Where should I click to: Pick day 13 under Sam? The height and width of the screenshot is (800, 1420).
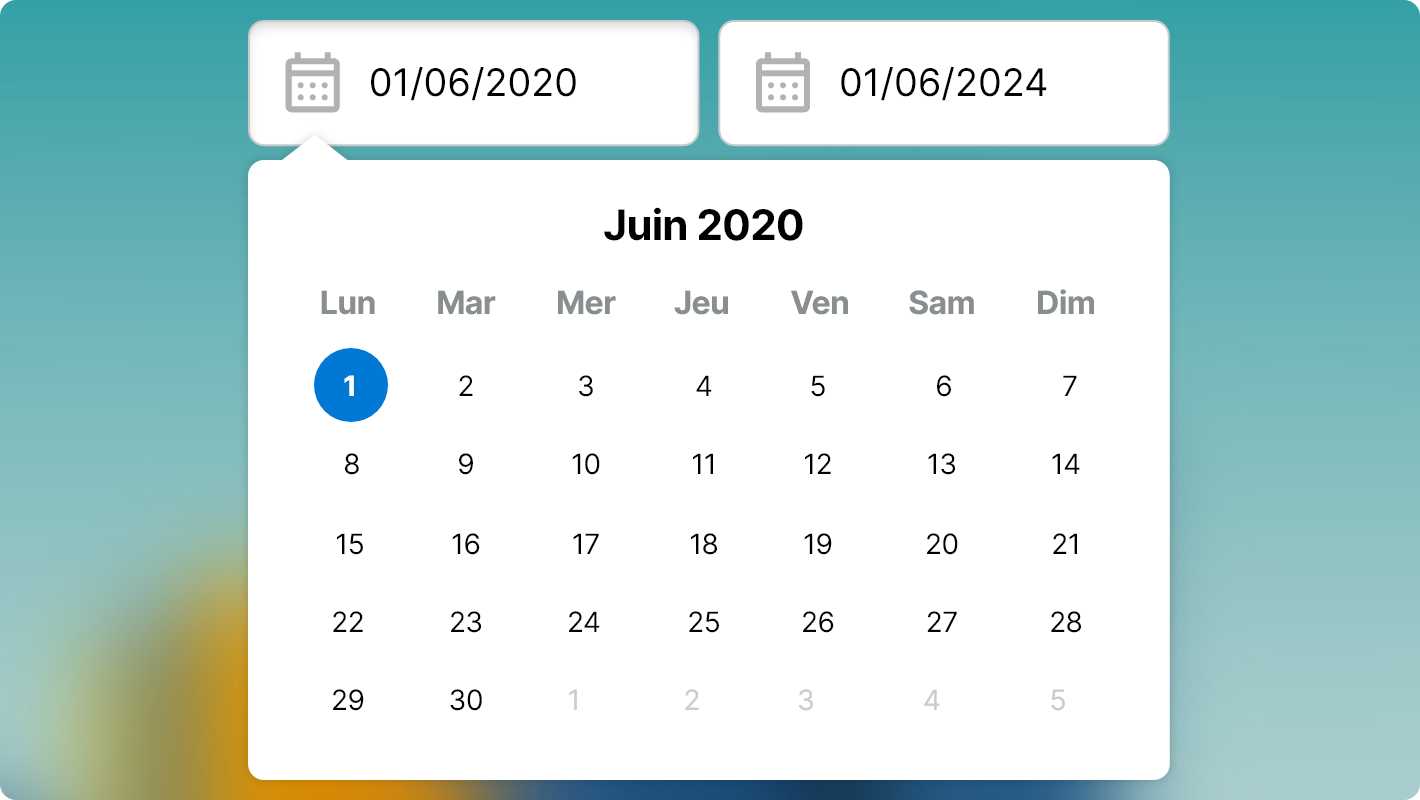[x=942, y=464]
